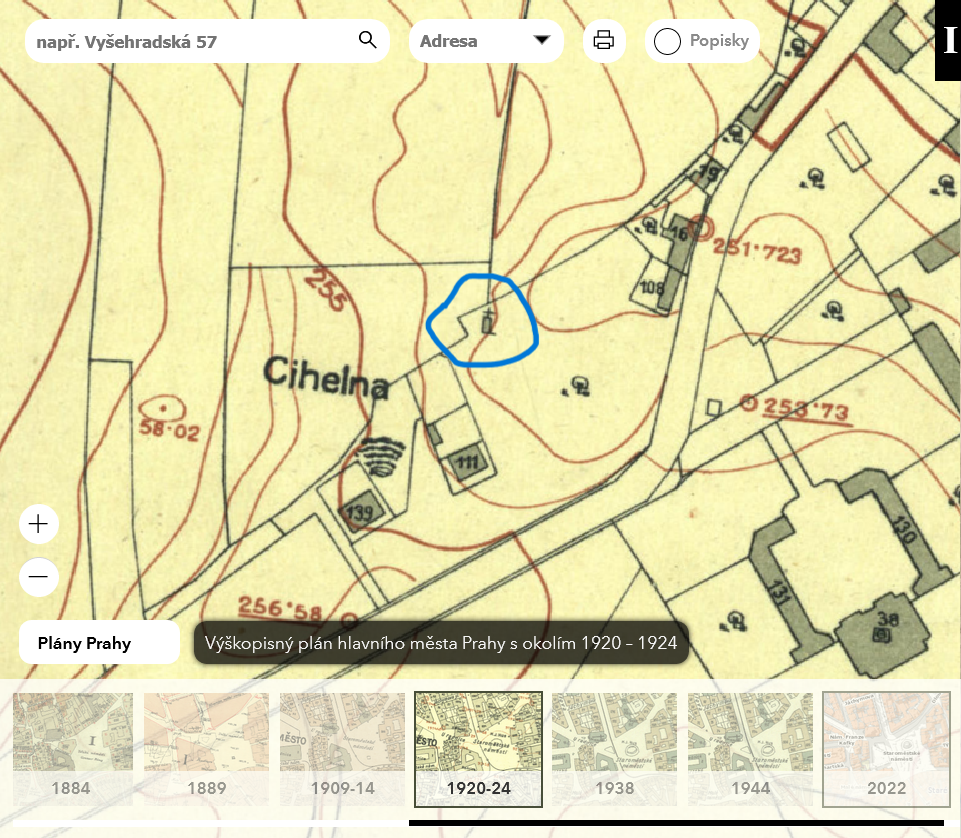Switch to the 1889 map

[x=206, y=749]
